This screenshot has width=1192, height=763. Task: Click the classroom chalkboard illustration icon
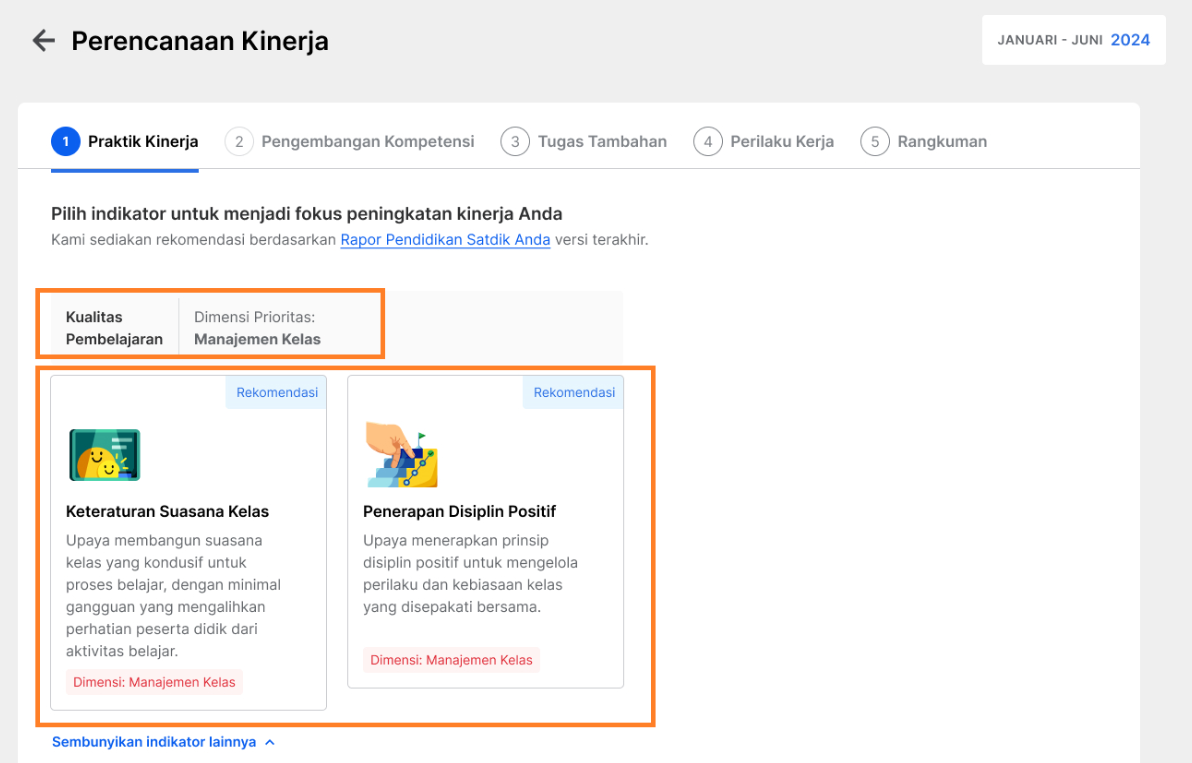tap(105, 454)
